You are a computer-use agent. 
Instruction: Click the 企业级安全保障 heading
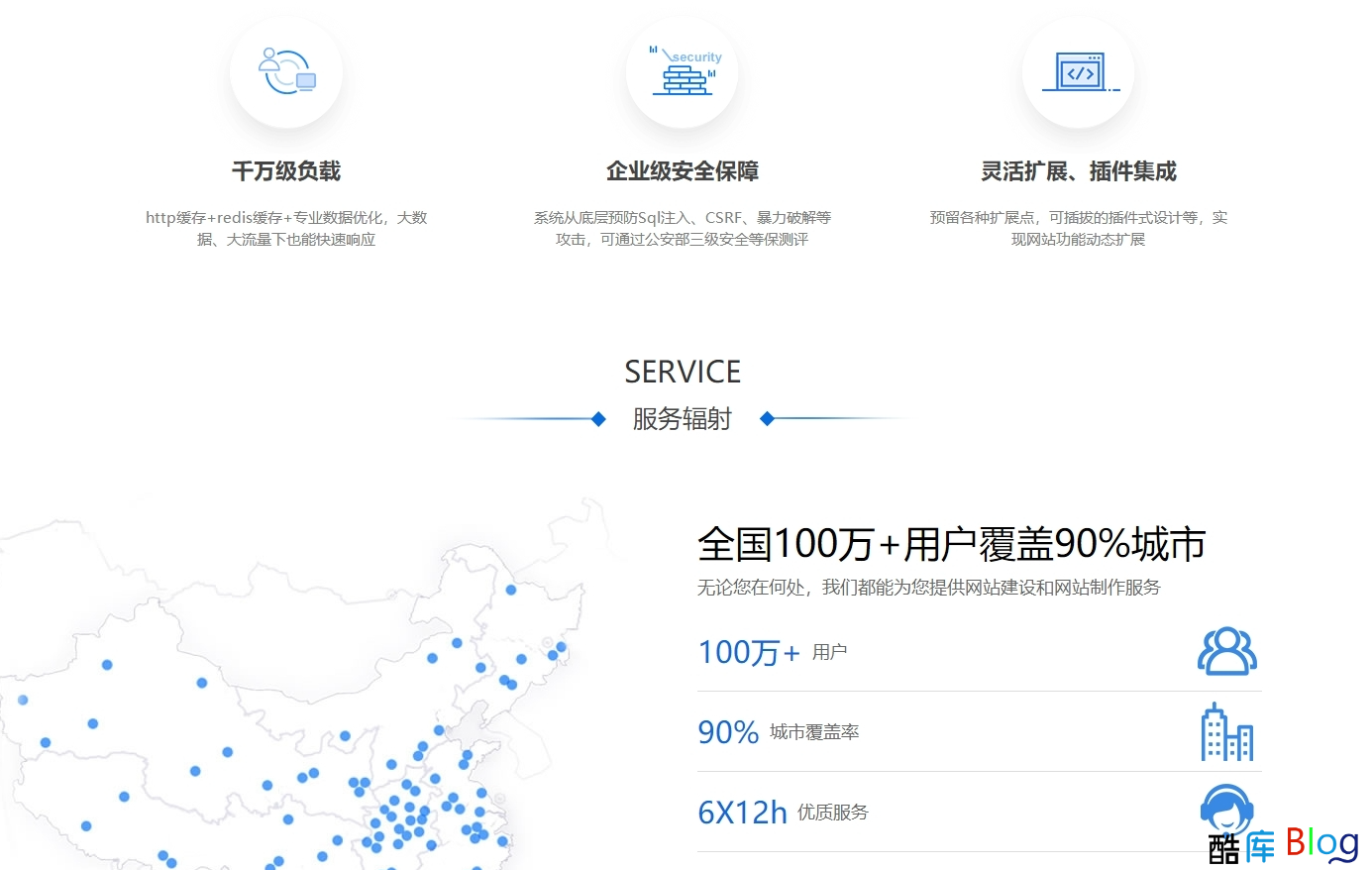click(683, 171)
